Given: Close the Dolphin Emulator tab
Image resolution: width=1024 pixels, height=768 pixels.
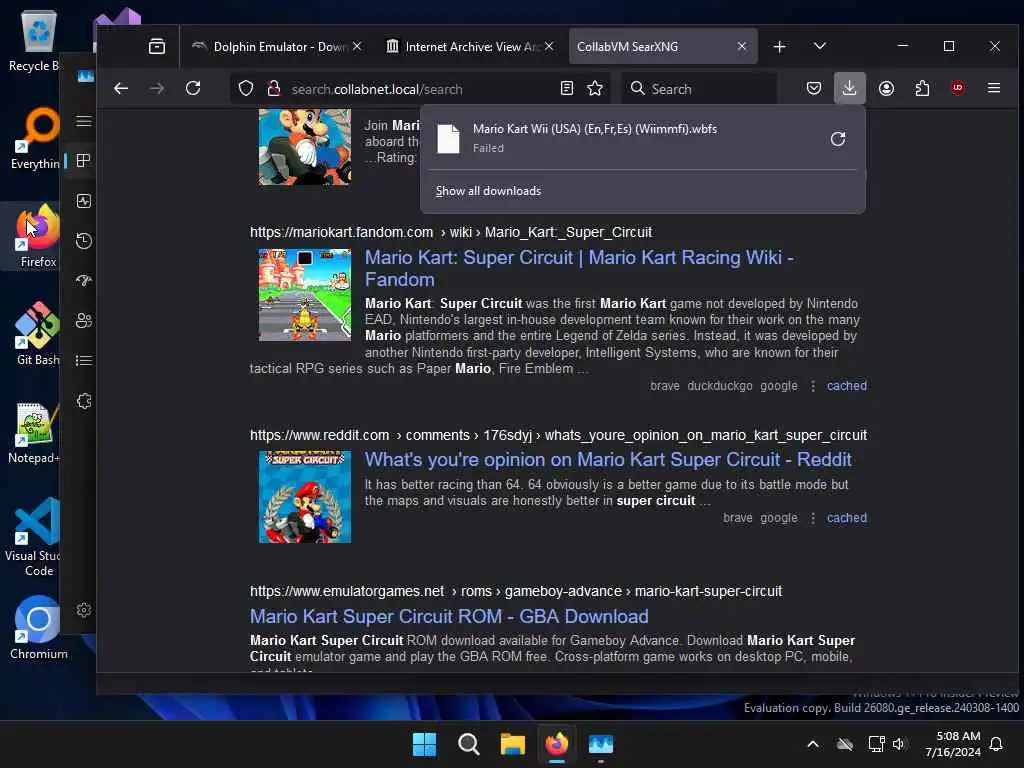Looking at the screenshot, I should pos(357,46).
